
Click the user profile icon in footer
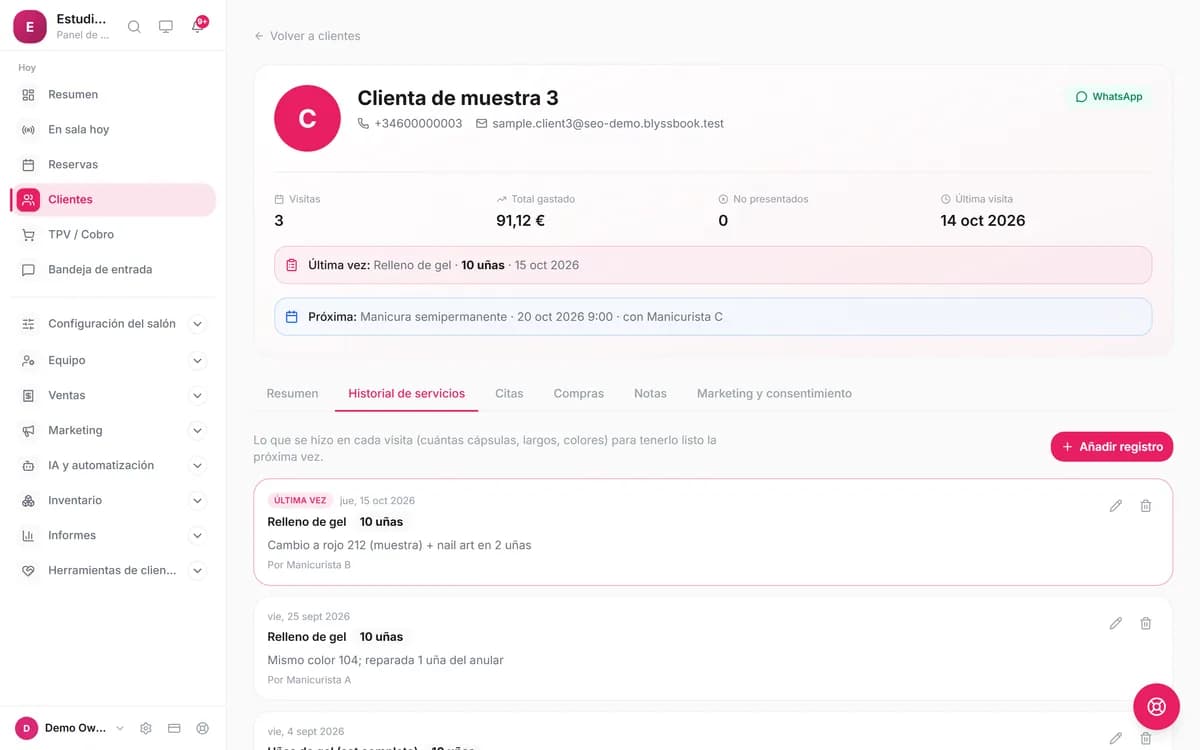click(203, 728)
